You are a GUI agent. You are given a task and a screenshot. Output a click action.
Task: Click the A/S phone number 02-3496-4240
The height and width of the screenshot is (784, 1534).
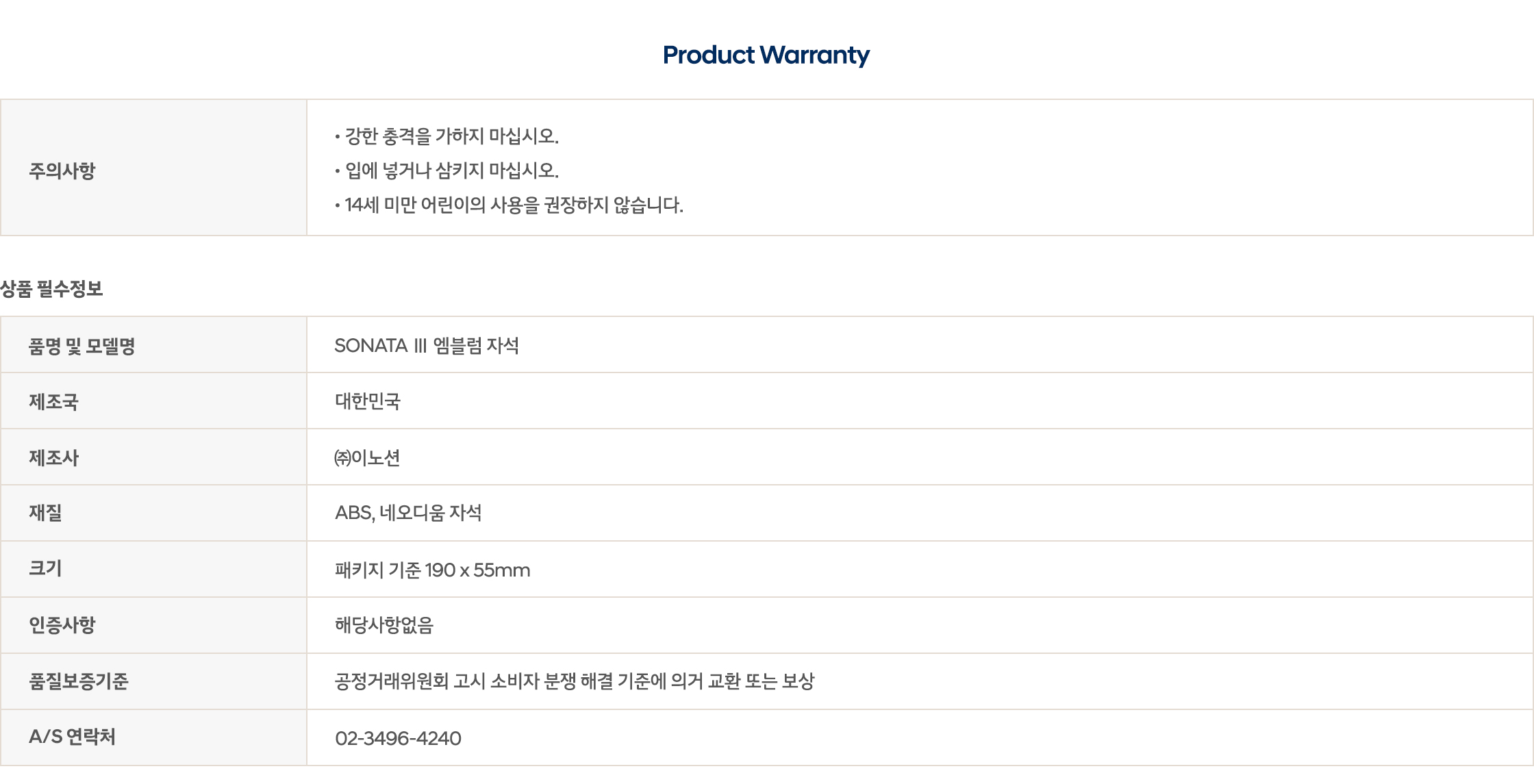[398, 738]
